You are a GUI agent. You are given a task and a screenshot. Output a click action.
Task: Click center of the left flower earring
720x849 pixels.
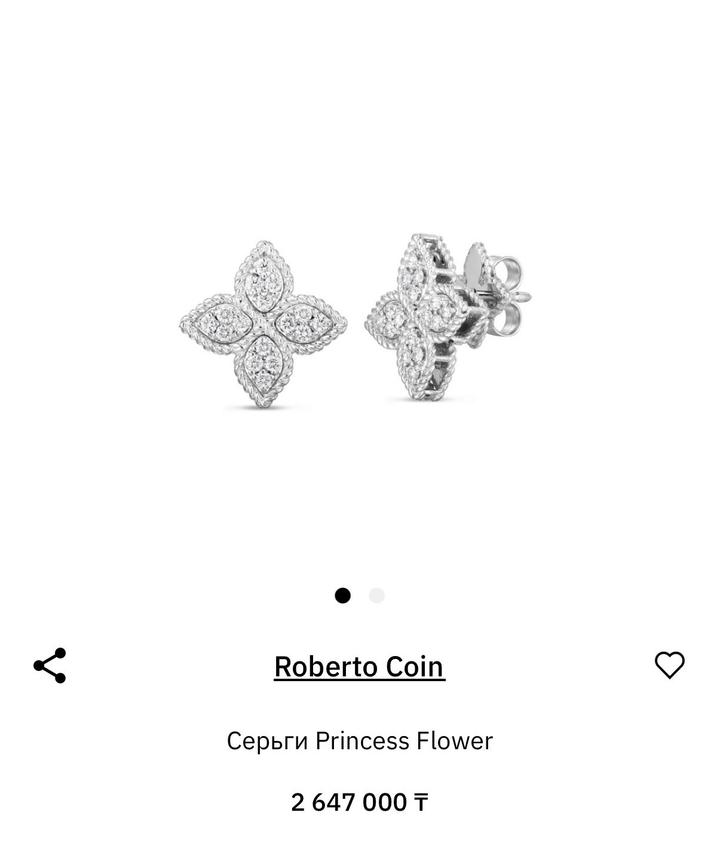(264, 324)
